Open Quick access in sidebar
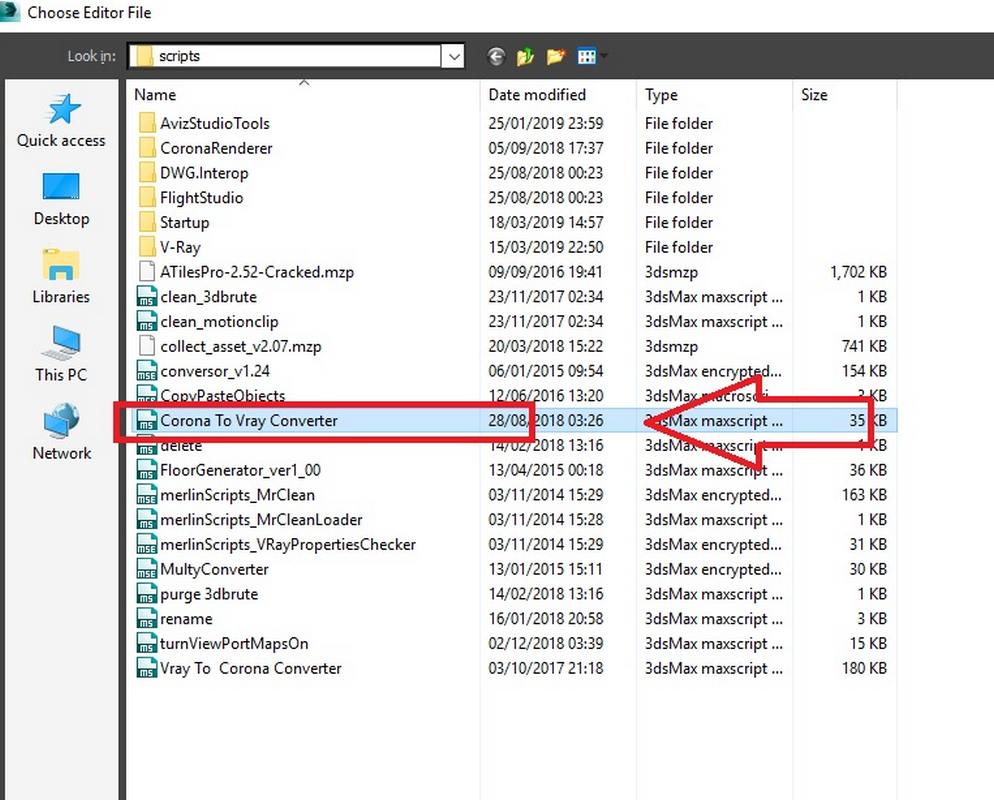Screen dimensions: 994x800 61,121
